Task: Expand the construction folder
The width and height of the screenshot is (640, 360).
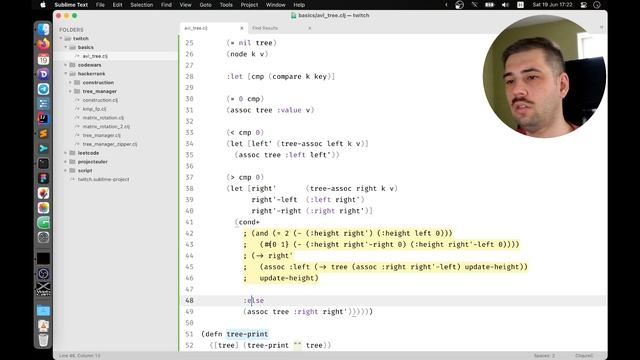Action: click(x=70, y=82)
